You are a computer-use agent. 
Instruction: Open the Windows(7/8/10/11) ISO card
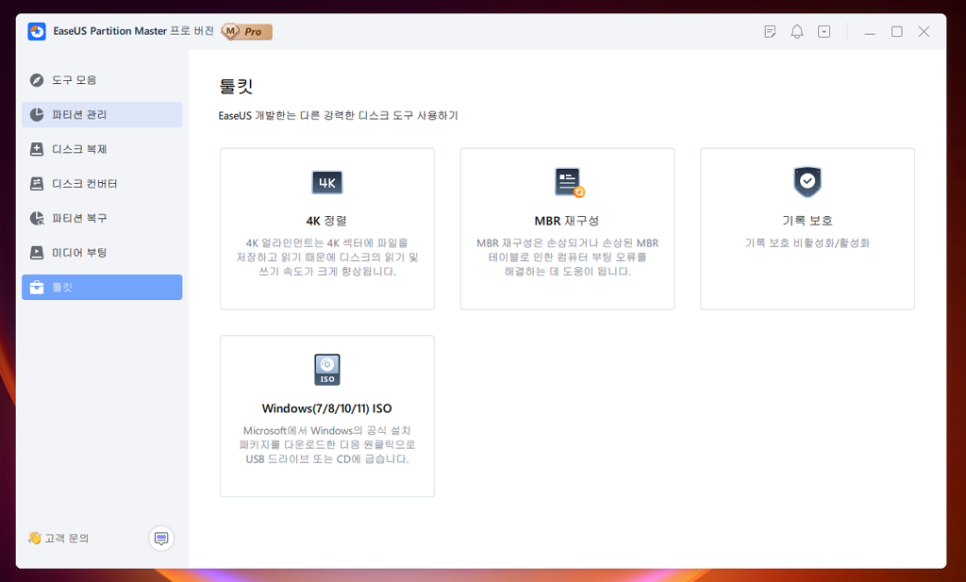point(327,416)
